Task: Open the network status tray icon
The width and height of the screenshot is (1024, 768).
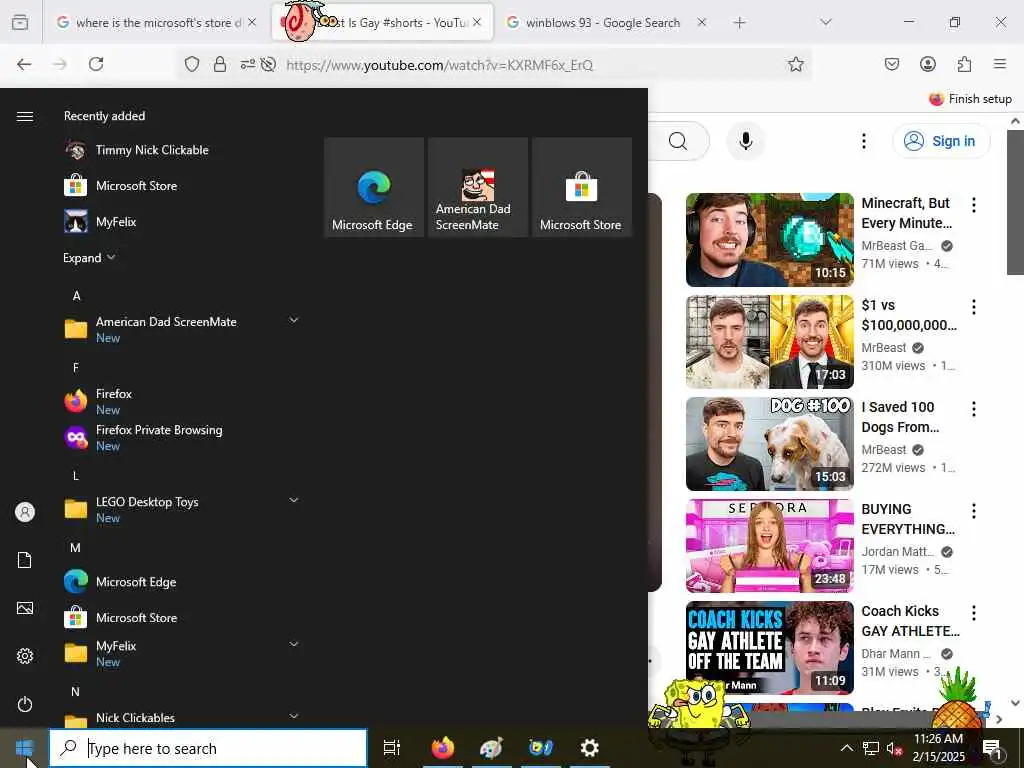Action: coord(871,748)
